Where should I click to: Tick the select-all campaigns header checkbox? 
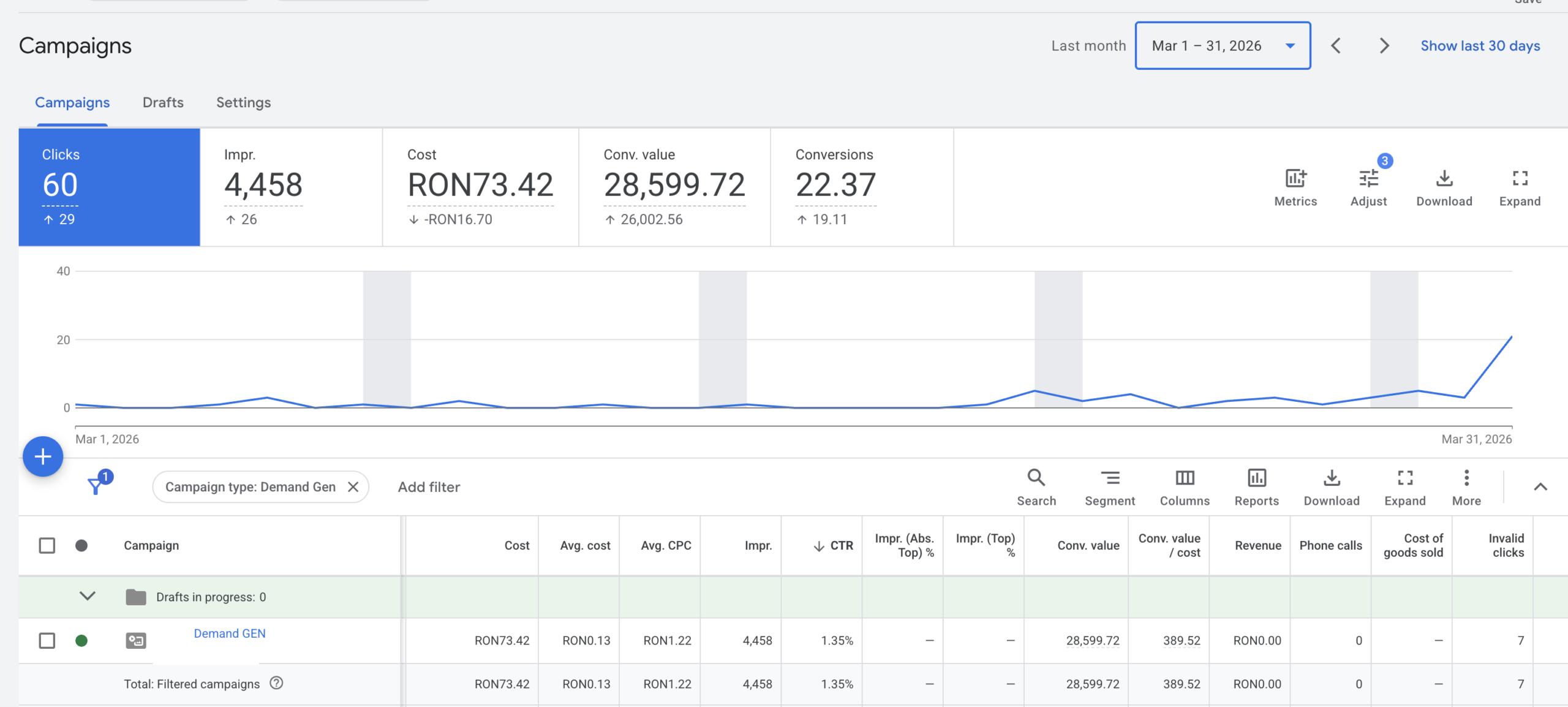47,545
